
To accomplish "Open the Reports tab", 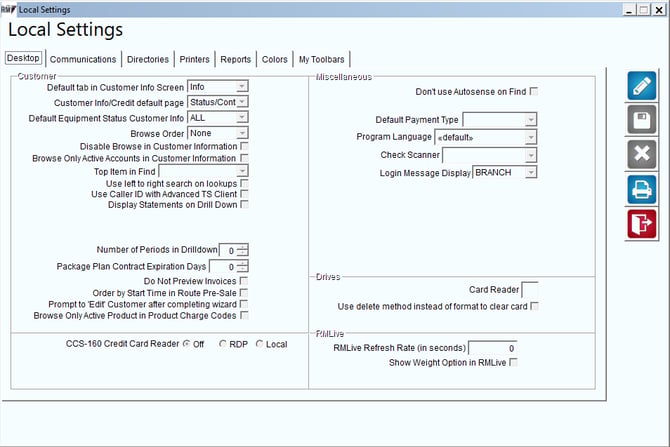I will [x=235, y=59].
